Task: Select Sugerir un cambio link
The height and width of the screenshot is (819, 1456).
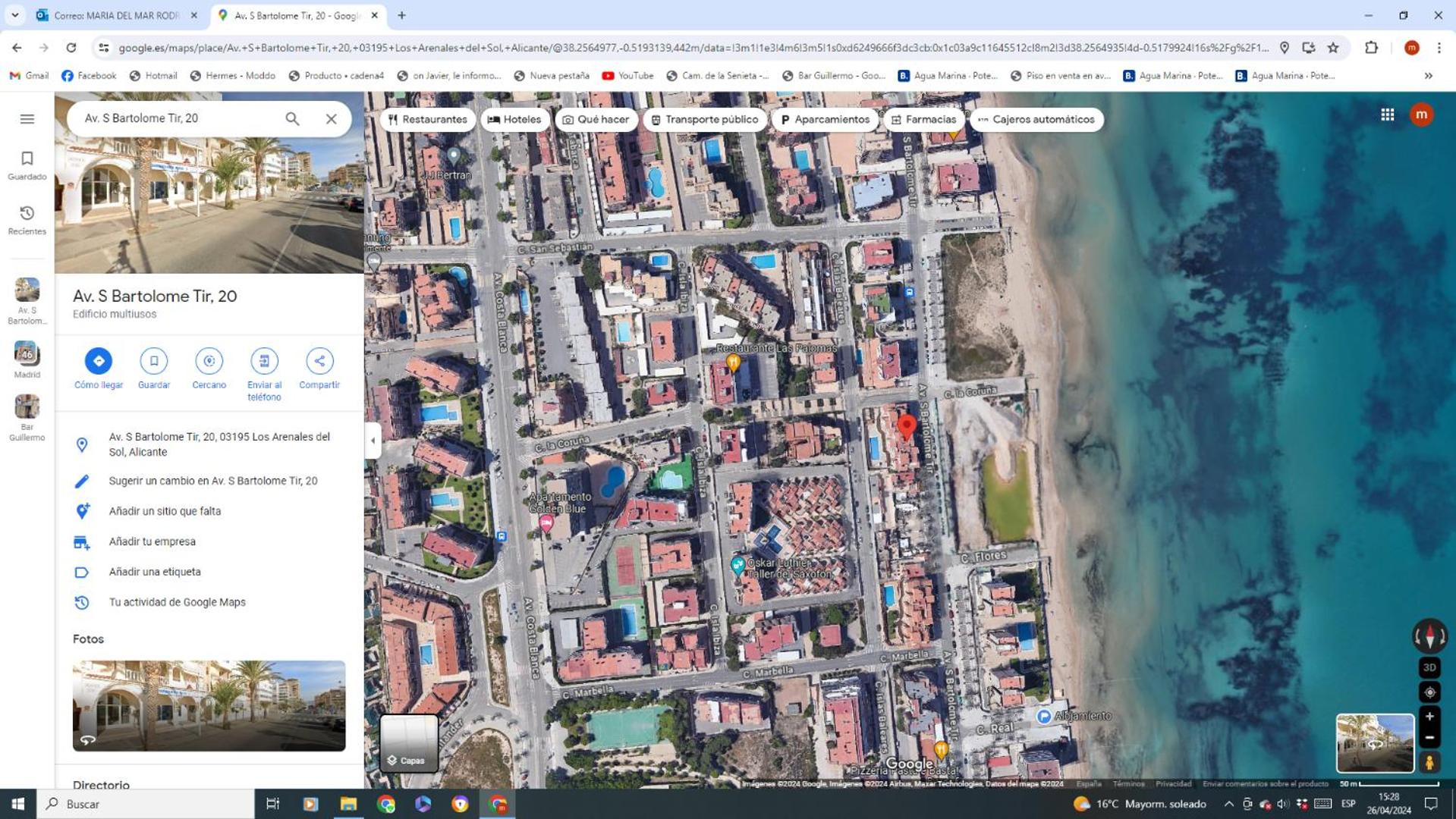Action: [x=213, y=481]
